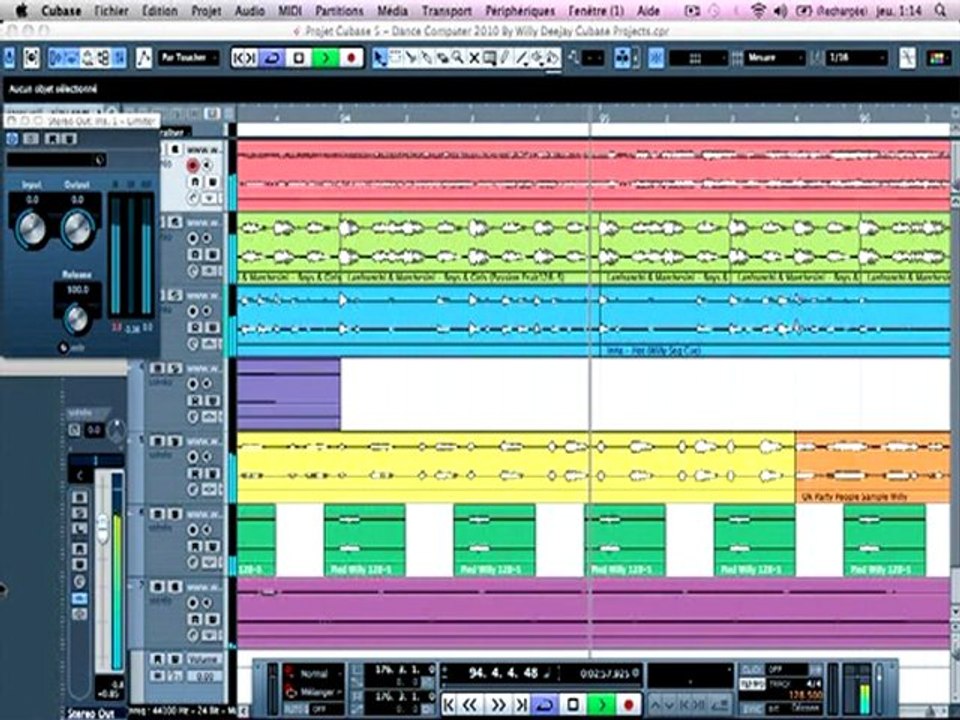Toggle the TEMPO track button

coord(751,683)
